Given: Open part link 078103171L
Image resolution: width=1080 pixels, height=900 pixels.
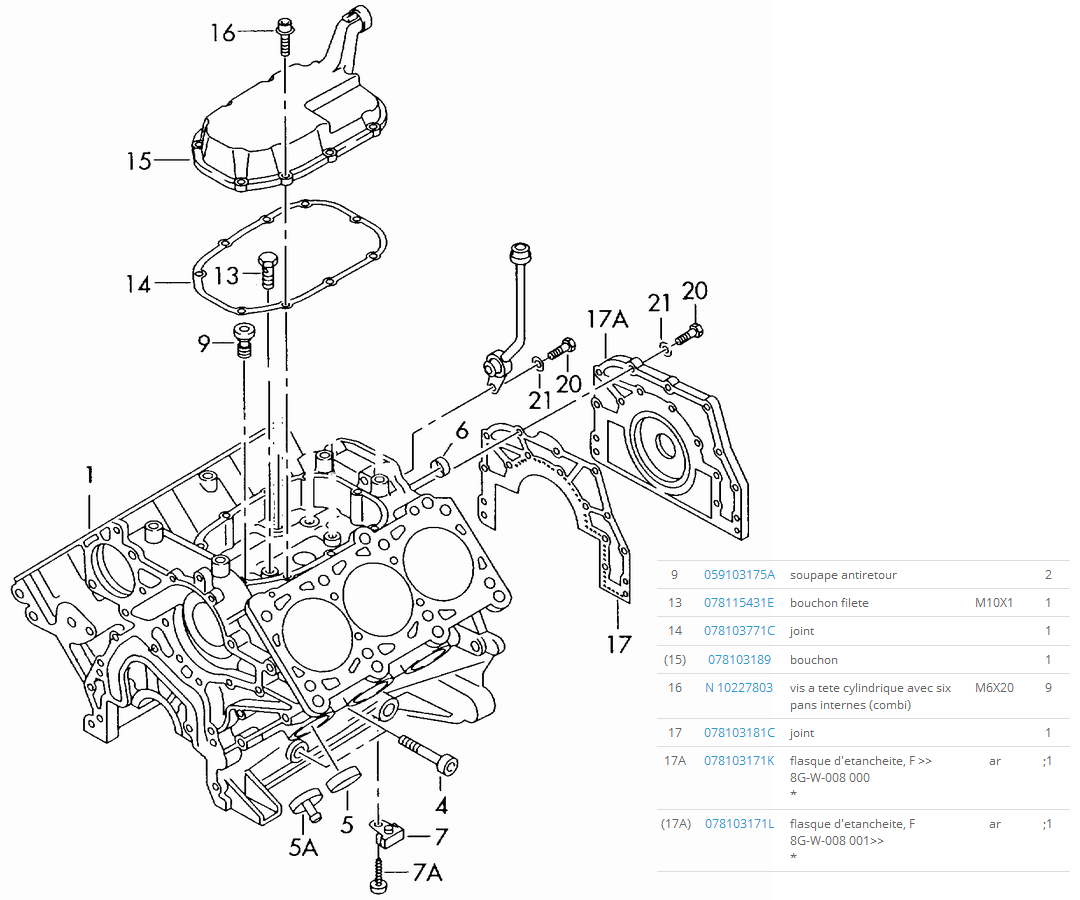Looking at the screenshot, I should pyautogui.click(x=739, y=824).
